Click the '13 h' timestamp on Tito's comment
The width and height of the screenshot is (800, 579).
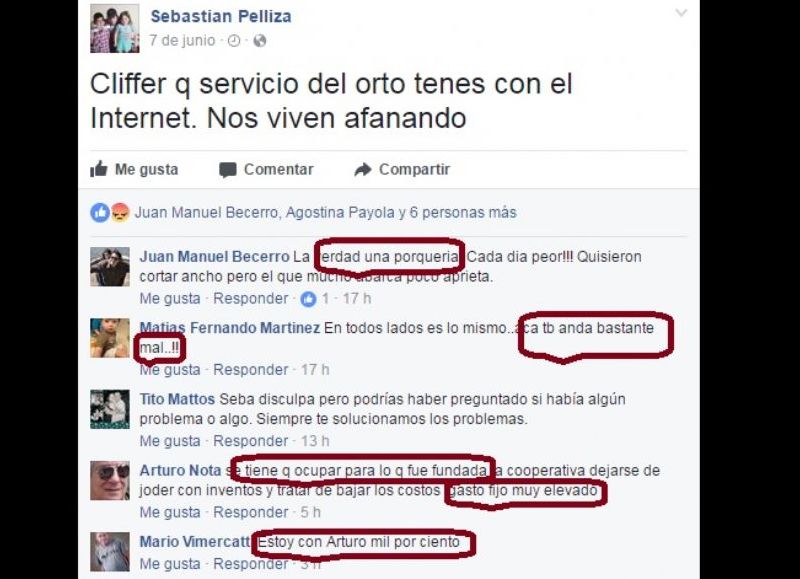point(315,441)
